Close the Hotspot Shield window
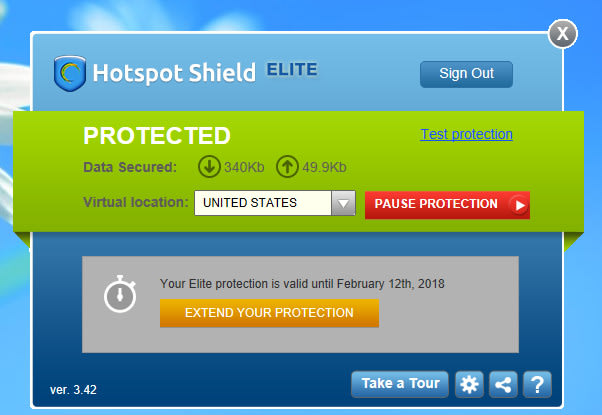 [563, 34]
